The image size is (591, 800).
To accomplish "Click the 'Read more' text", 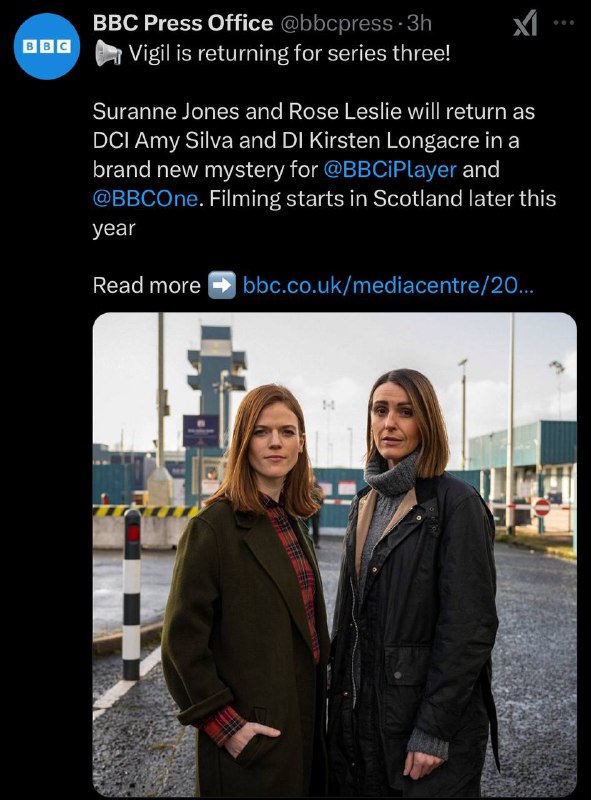I will coord(146,286).
